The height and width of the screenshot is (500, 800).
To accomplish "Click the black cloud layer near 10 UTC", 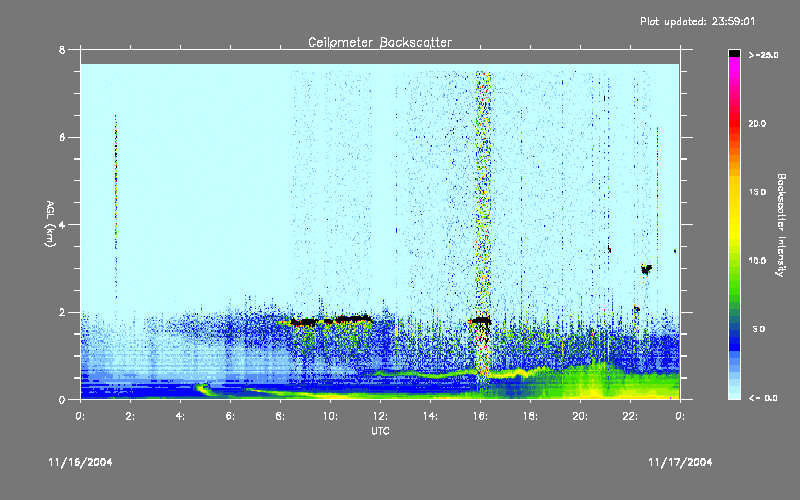I will tap(332, 320).
